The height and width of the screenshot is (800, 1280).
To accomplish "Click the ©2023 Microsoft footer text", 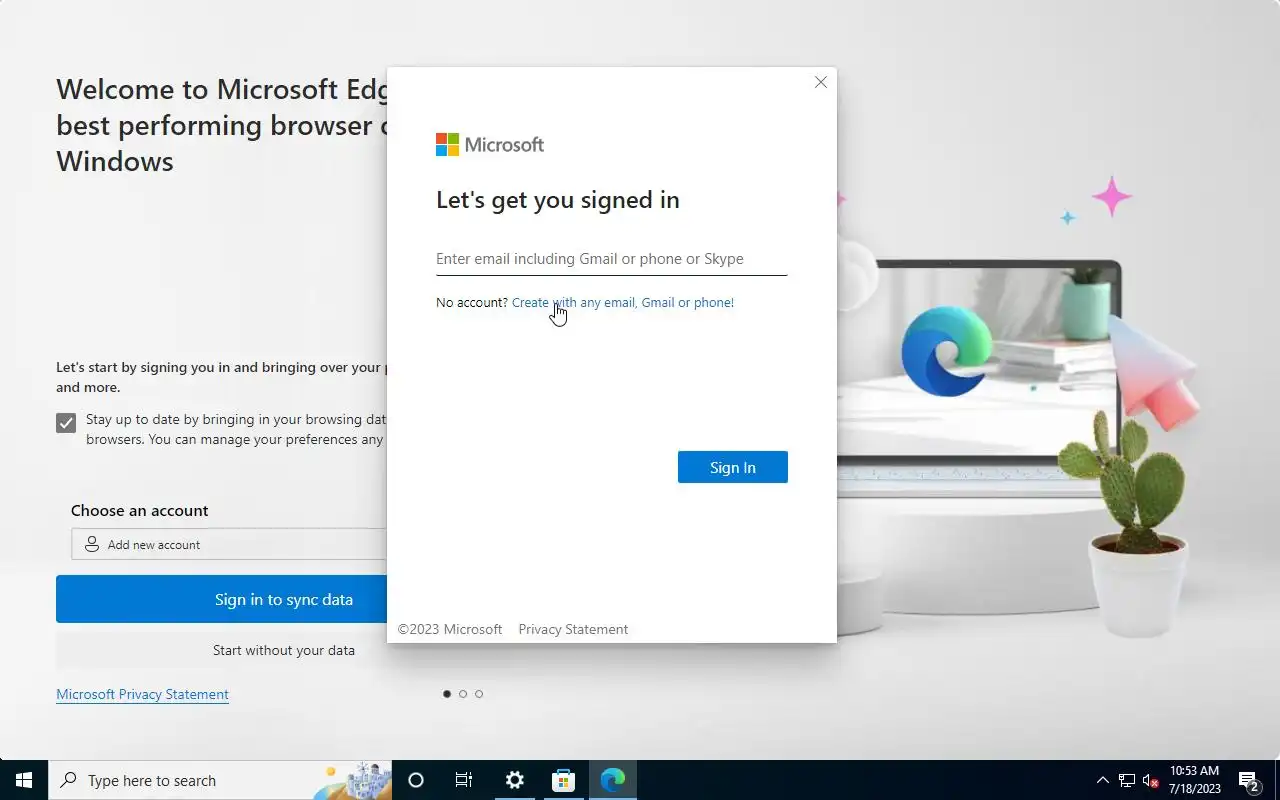I will click(x=450, y=629).
